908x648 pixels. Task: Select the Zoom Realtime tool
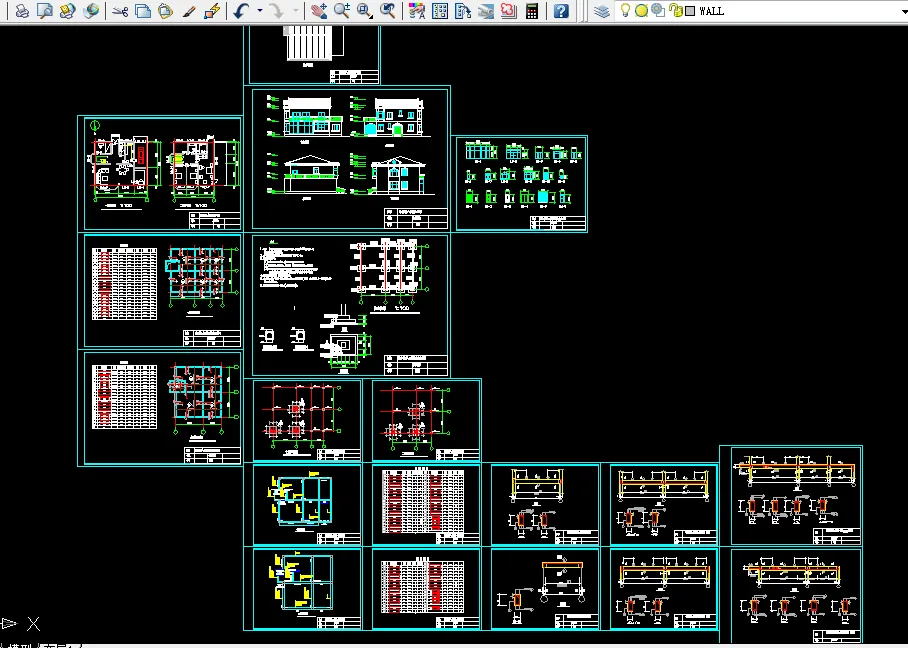(342, 10)
